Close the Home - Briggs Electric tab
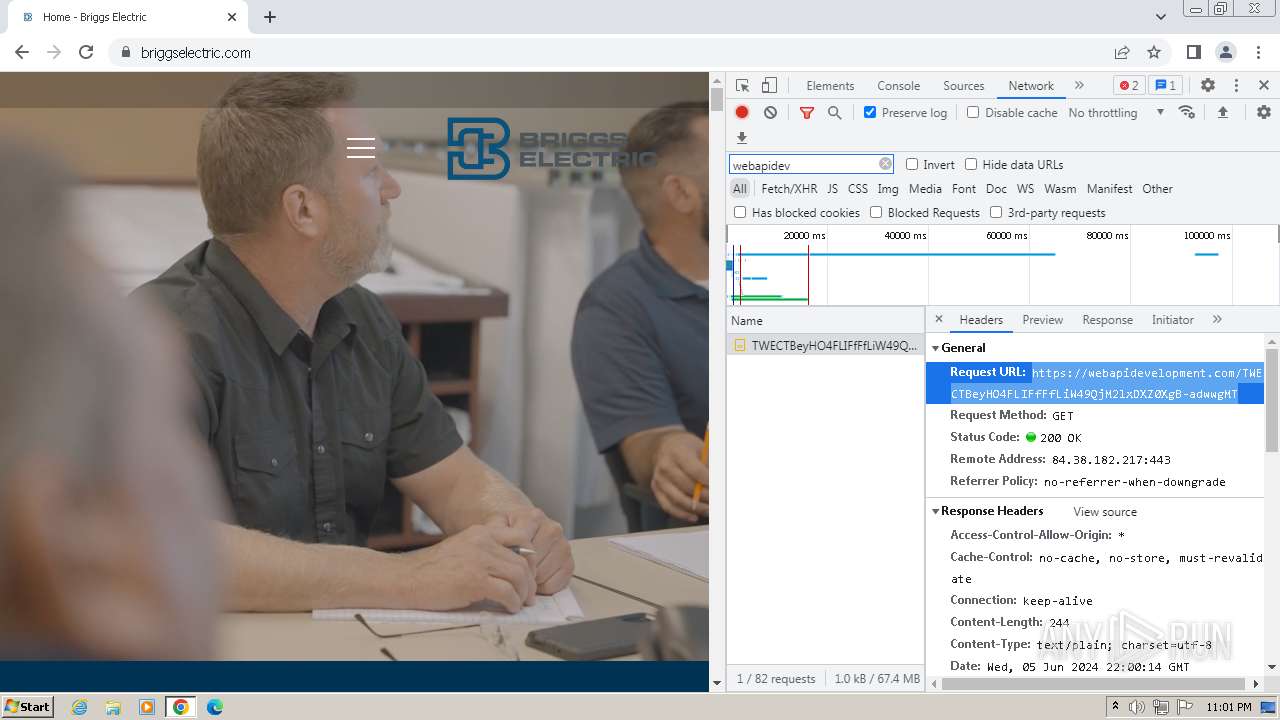 point(232,17)
